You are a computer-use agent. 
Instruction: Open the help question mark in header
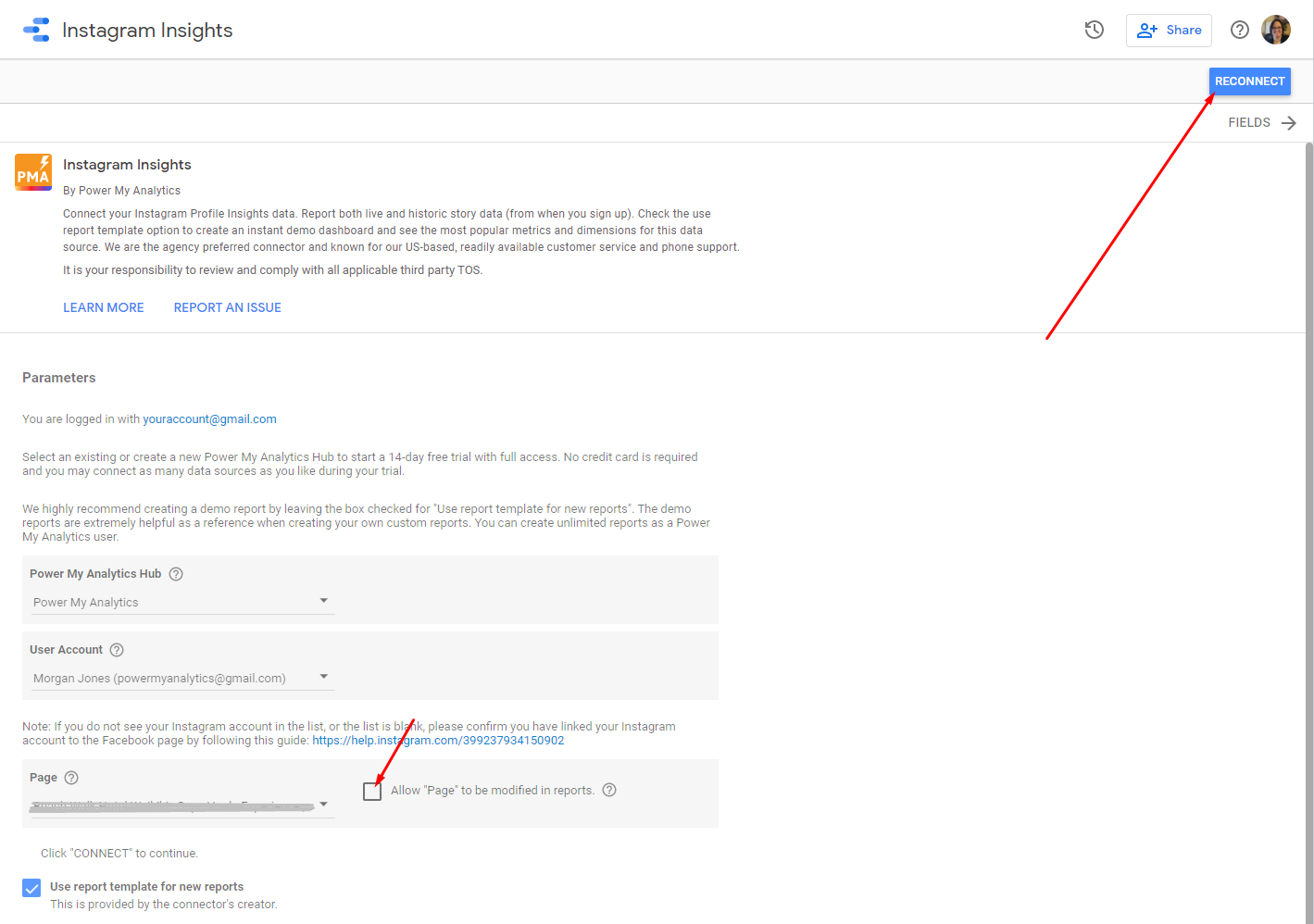click(1240, 30)
